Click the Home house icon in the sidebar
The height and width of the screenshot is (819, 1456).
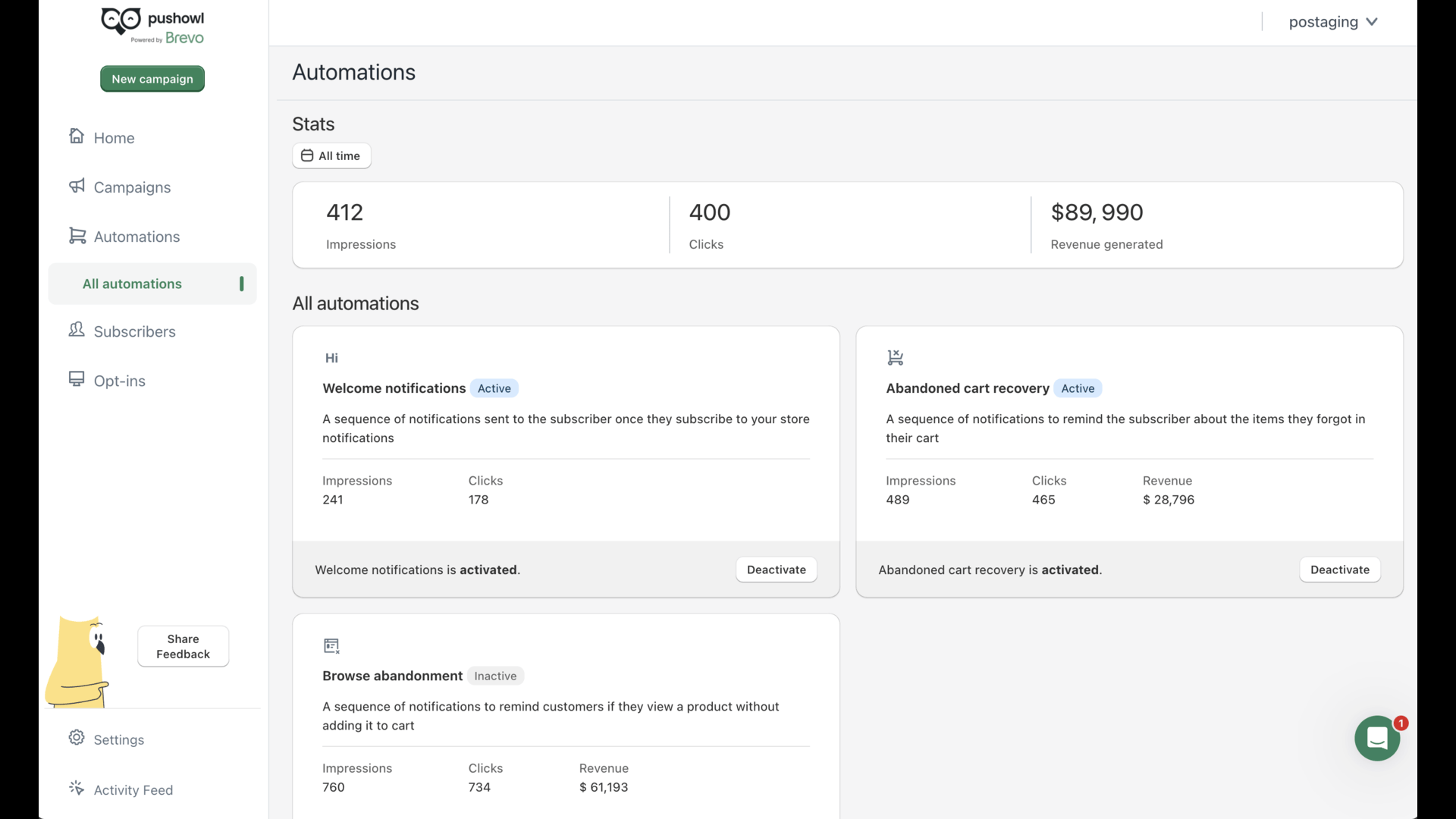pos(77,136)
